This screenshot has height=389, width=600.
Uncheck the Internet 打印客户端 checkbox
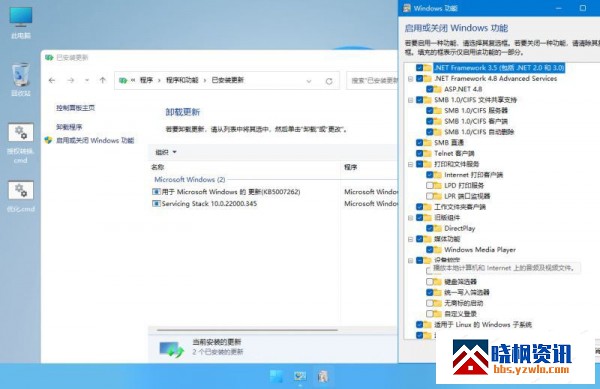pos(429,175)
